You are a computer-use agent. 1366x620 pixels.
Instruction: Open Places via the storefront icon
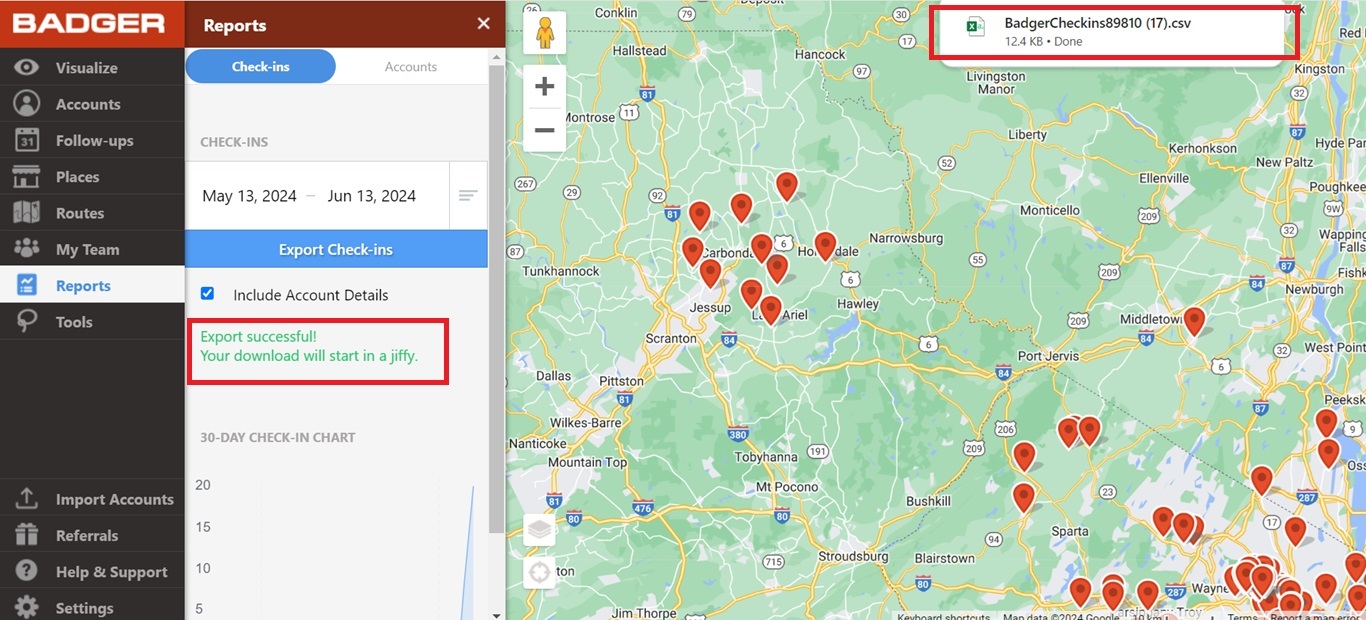(27, 177)
